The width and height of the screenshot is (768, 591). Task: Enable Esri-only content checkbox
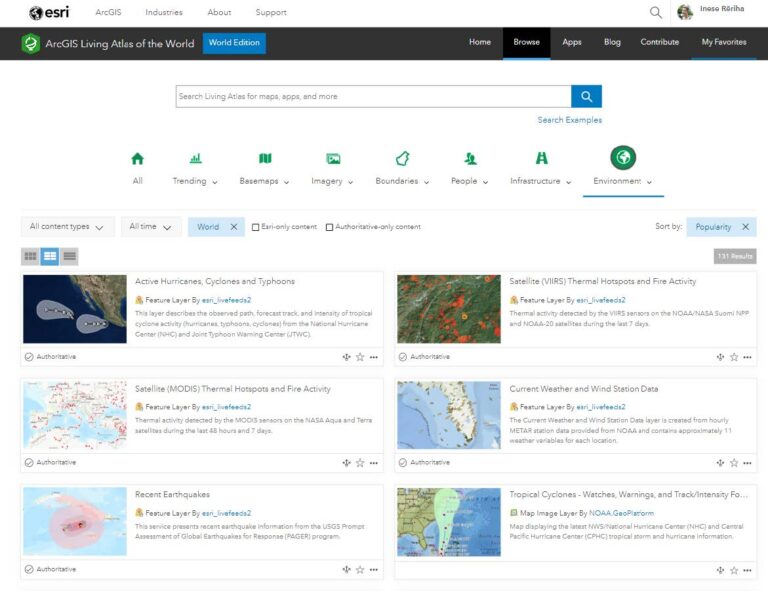pyautogui.click(x=256, y=227)
